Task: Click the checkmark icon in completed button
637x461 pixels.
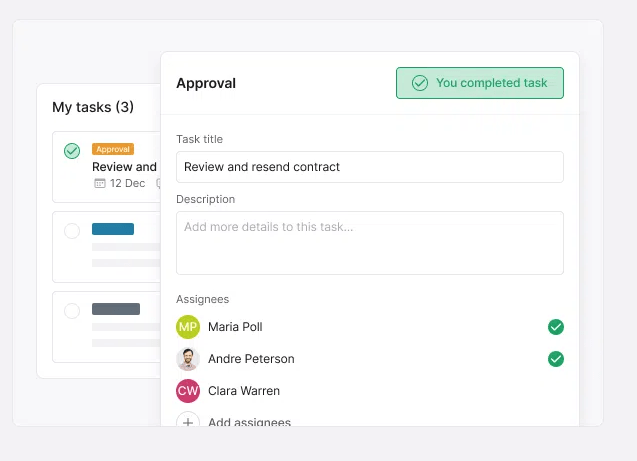Action: point(420,83)
